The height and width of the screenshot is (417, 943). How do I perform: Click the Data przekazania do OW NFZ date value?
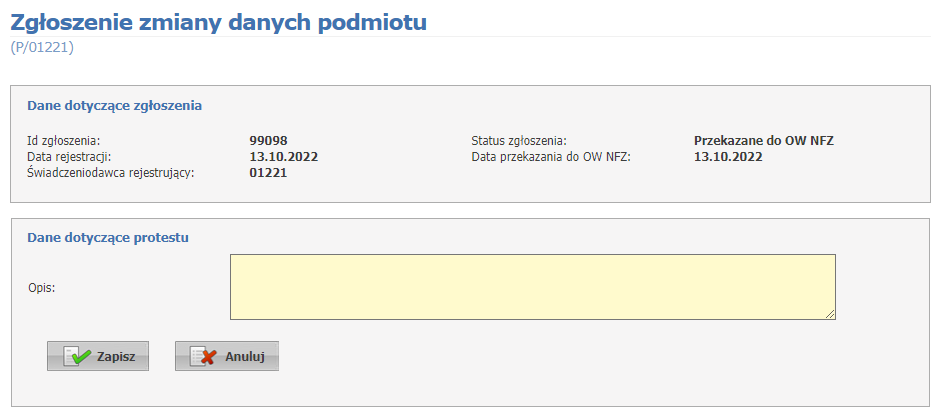pos(728,158)
